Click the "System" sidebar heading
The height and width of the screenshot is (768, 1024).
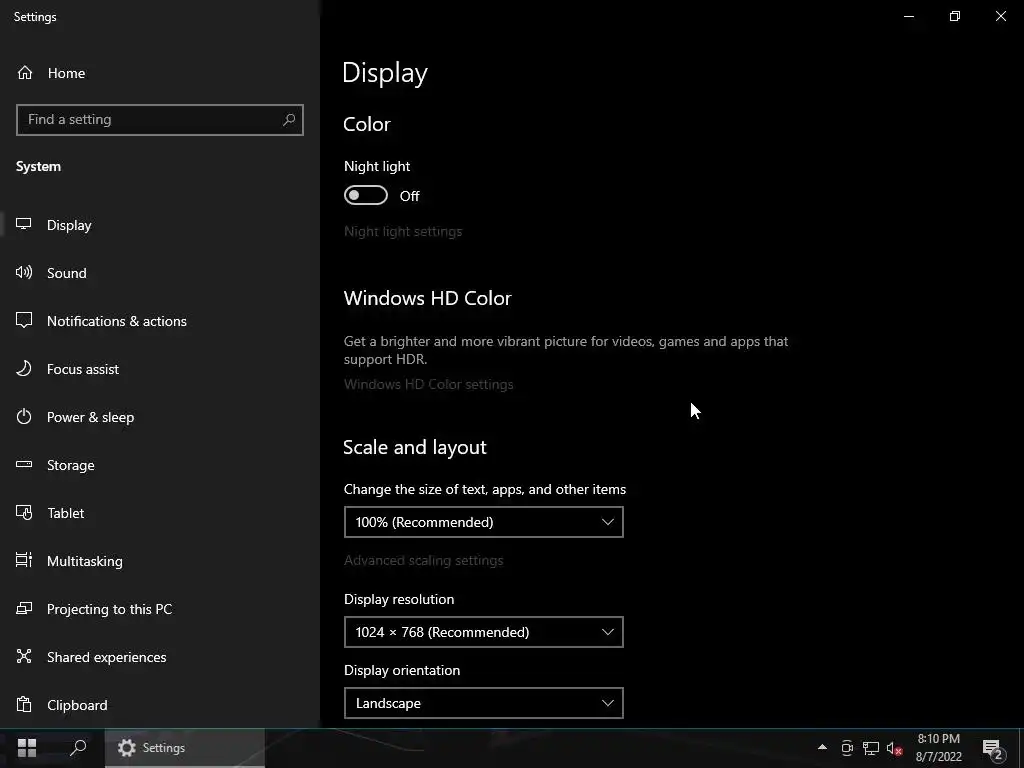click(x=39, y=167)
